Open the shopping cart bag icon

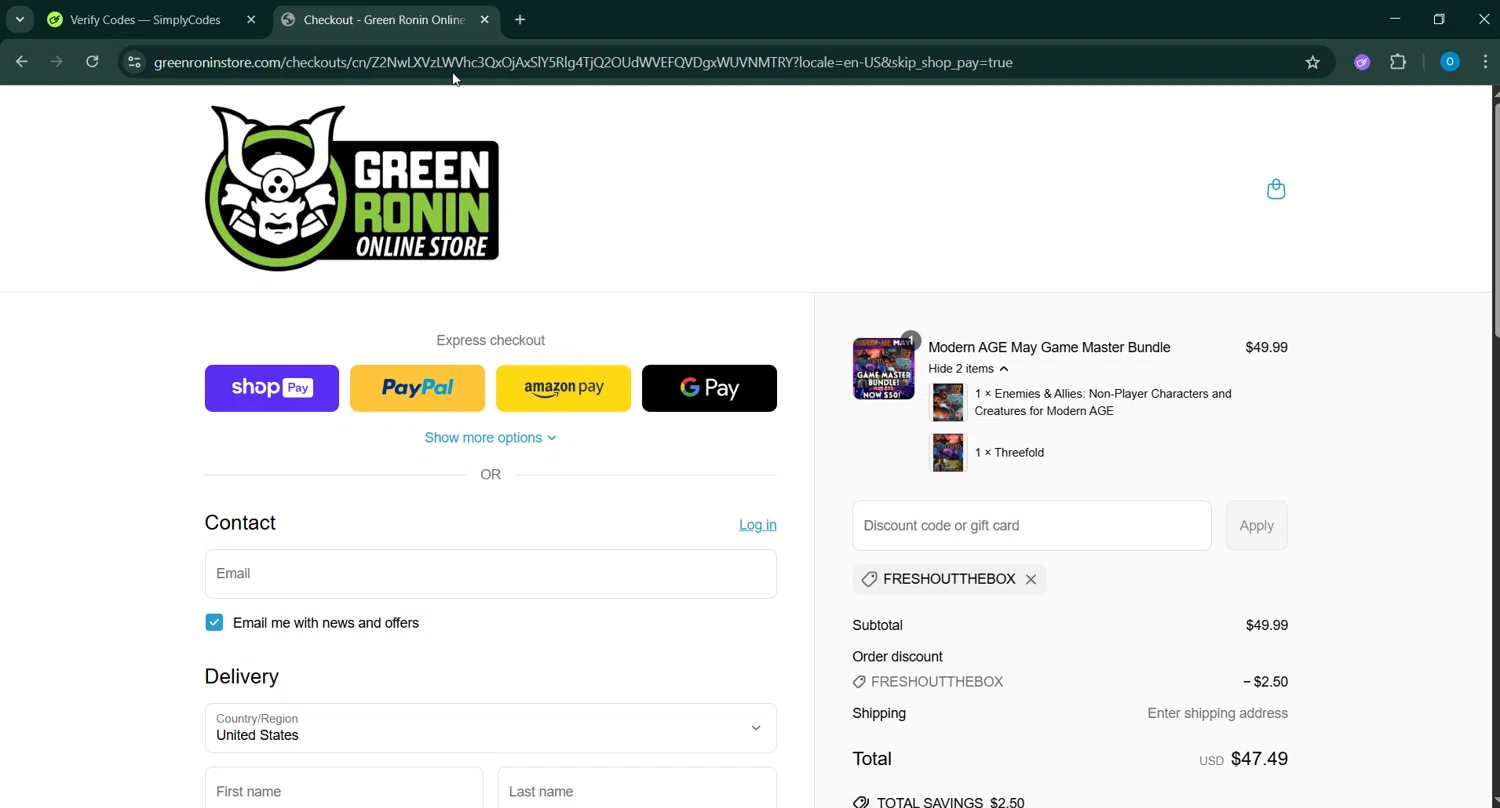[x=1276, y=189]
